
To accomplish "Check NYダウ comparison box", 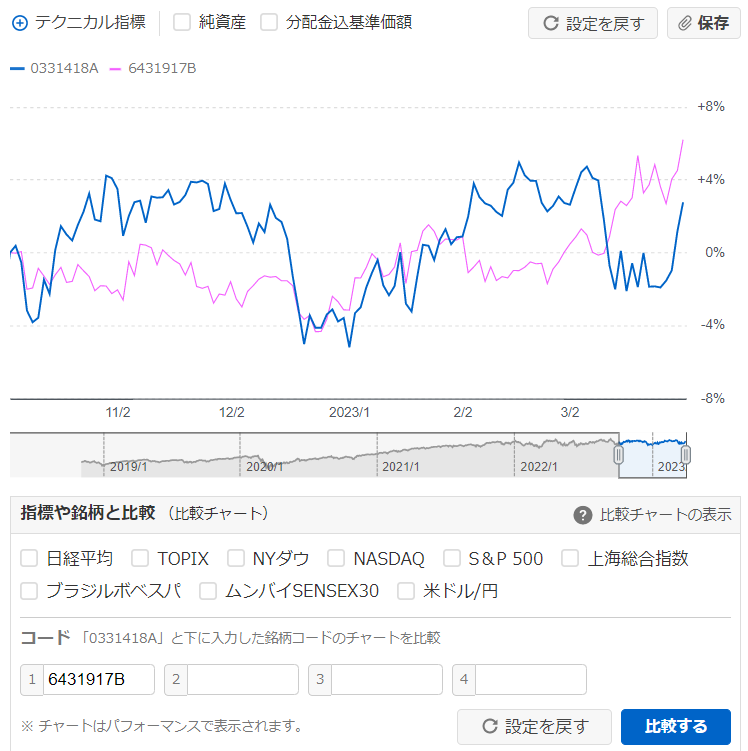I will pos(236,558).
